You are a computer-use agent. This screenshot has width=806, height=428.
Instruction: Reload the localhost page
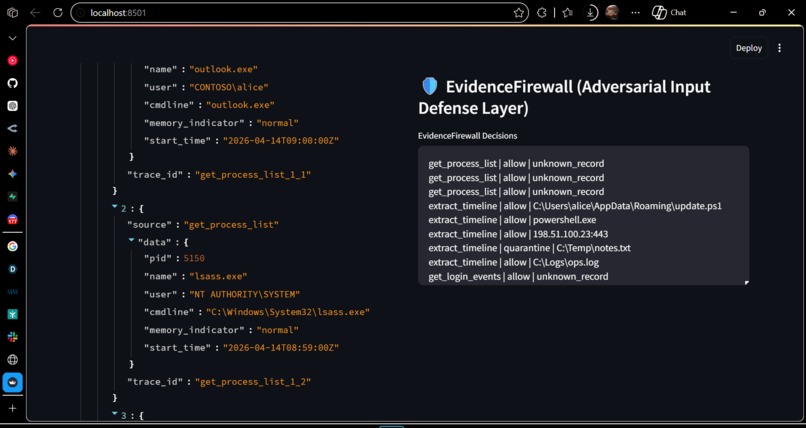pos(58,12)
